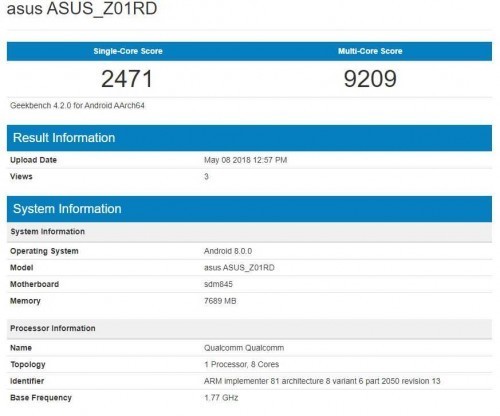This screenshot has width=500, height=416.
Task: Click the sdm845 motherboard value
Action: [x=218, y=284]
